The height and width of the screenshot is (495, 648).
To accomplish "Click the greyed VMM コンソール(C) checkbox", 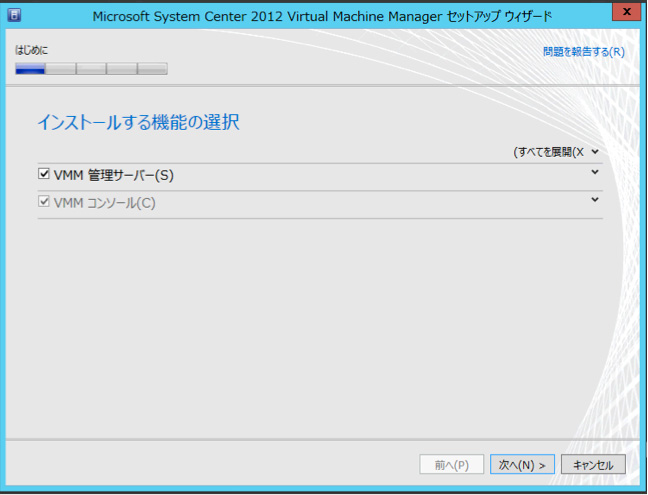I will point(43,201).
